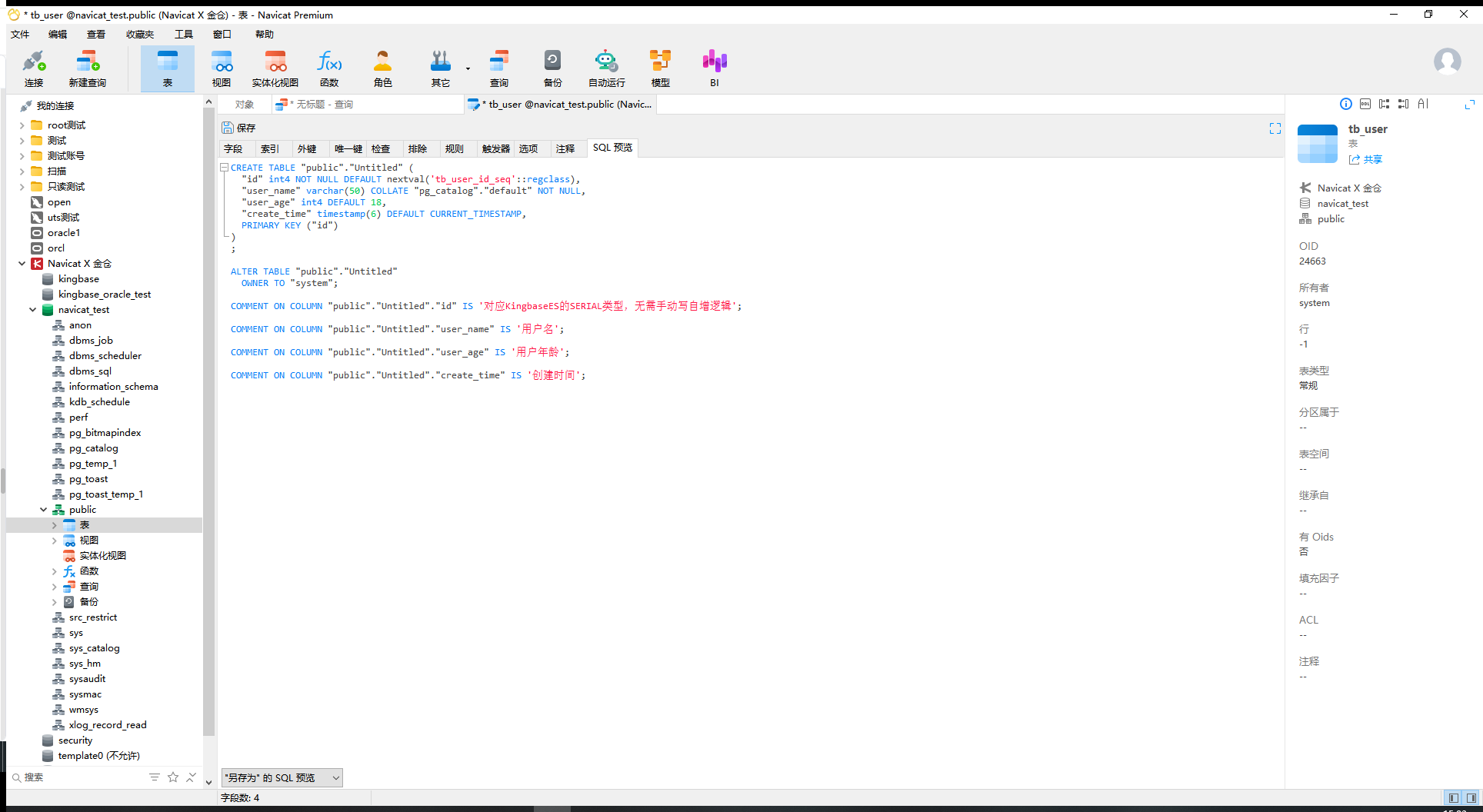
Task: Toggle full-screen for the table designer
Action: coord(1275,128)
